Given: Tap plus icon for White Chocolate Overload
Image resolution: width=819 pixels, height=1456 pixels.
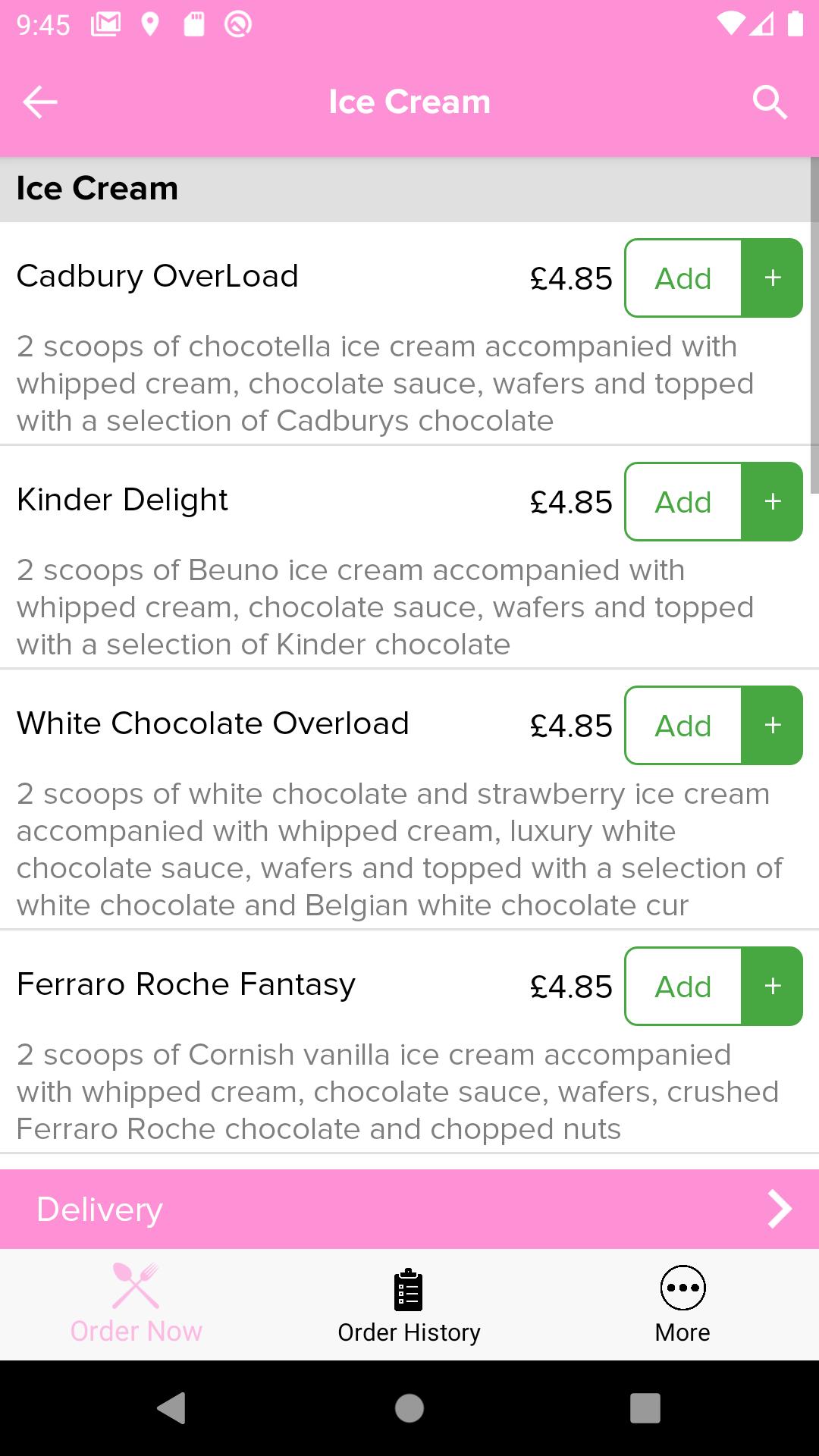Looking at the screenshot, I should (x=772, y=725).
